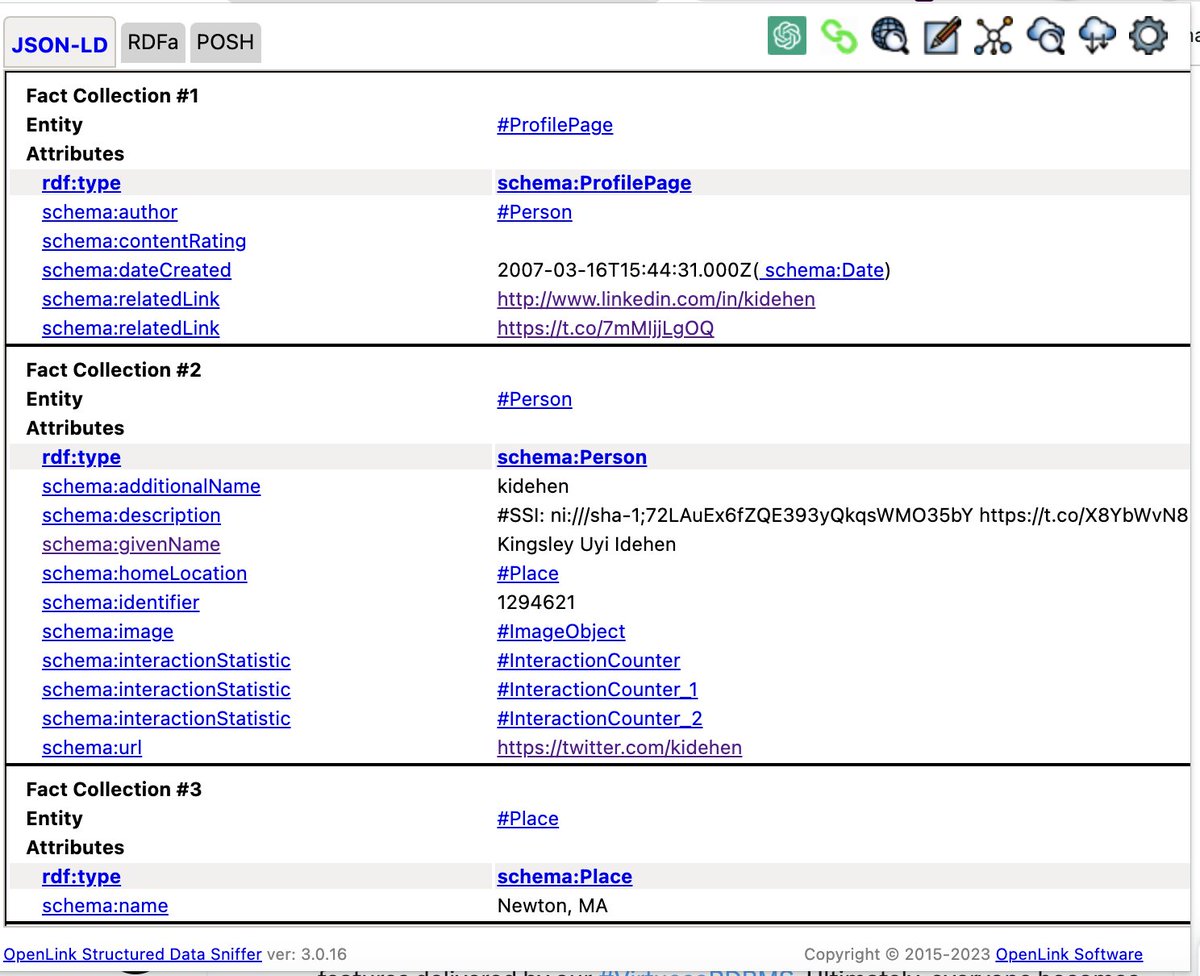Open the schema:ProfilePage link

(594, 183)
